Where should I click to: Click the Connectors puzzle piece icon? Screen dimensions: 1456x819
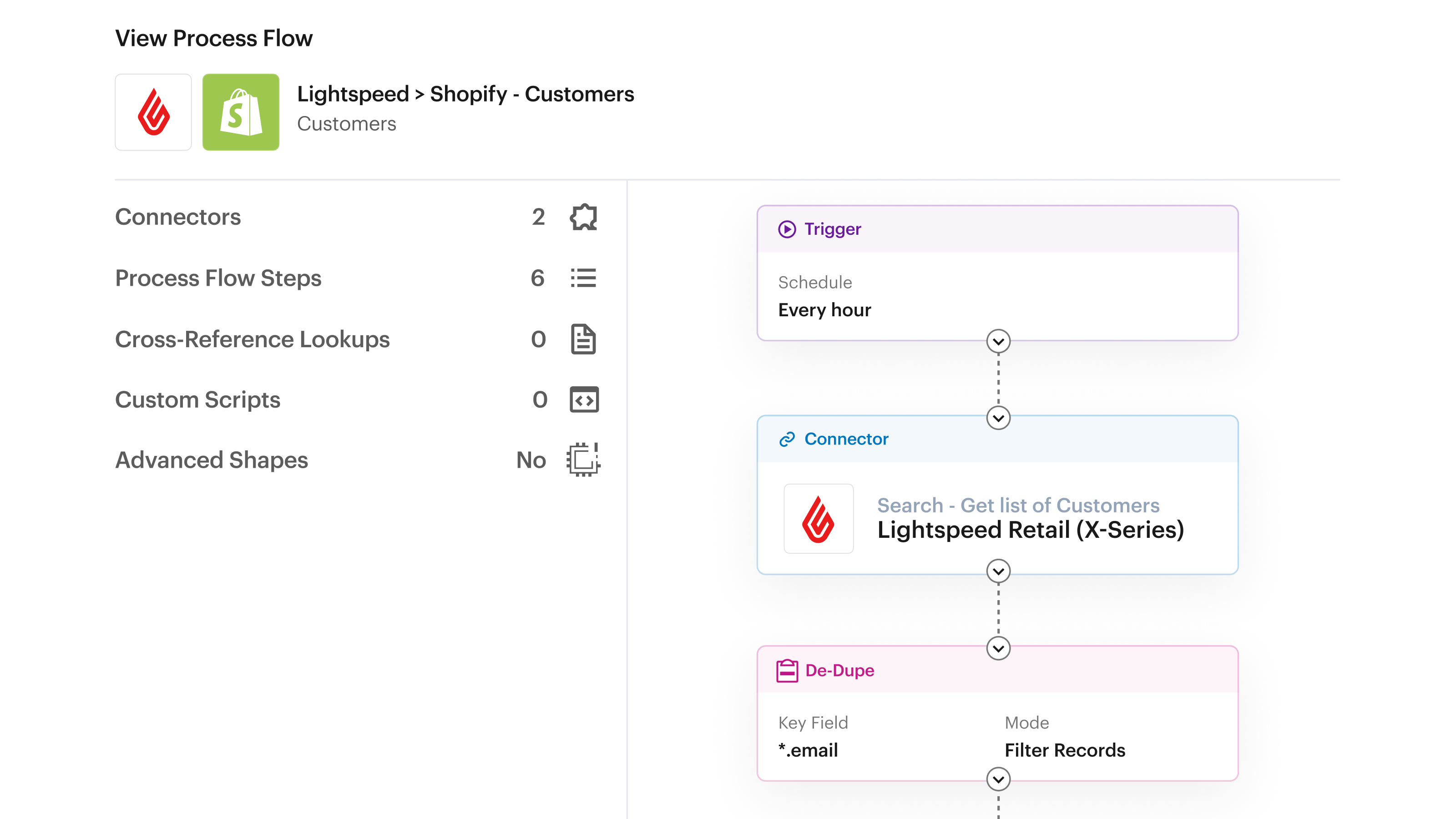coord(583,217)
